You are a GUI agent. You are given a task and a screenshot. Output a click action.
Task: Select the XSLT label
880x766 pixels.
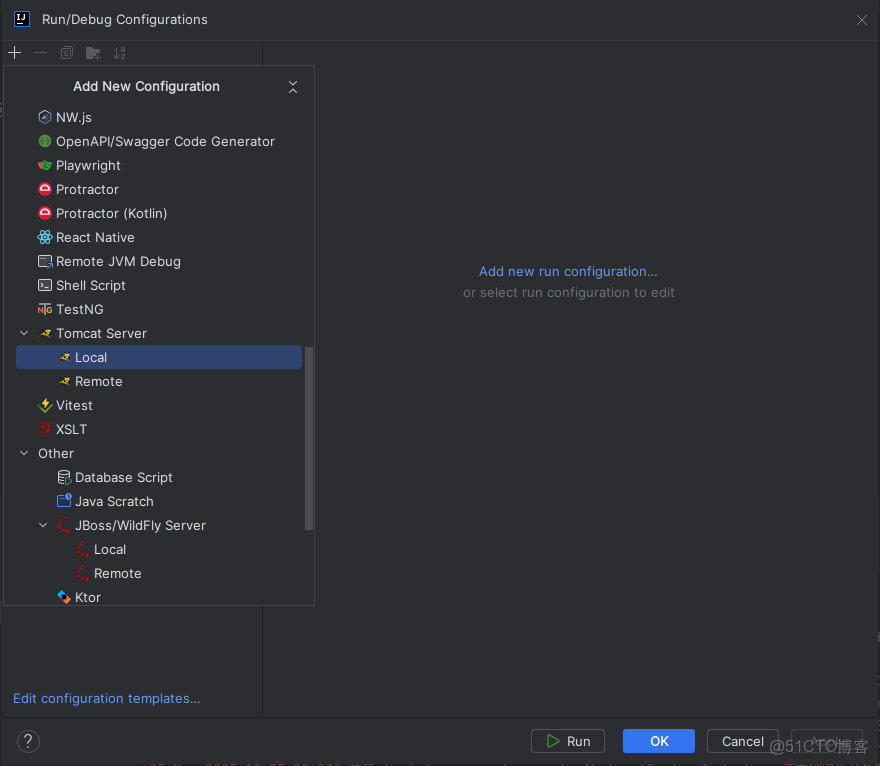(71, 429)
